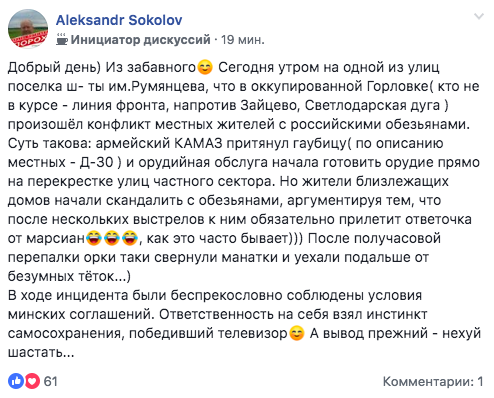Click the smiling emoji after забавного
The image size is (494, 398).
tap(205, 67)
